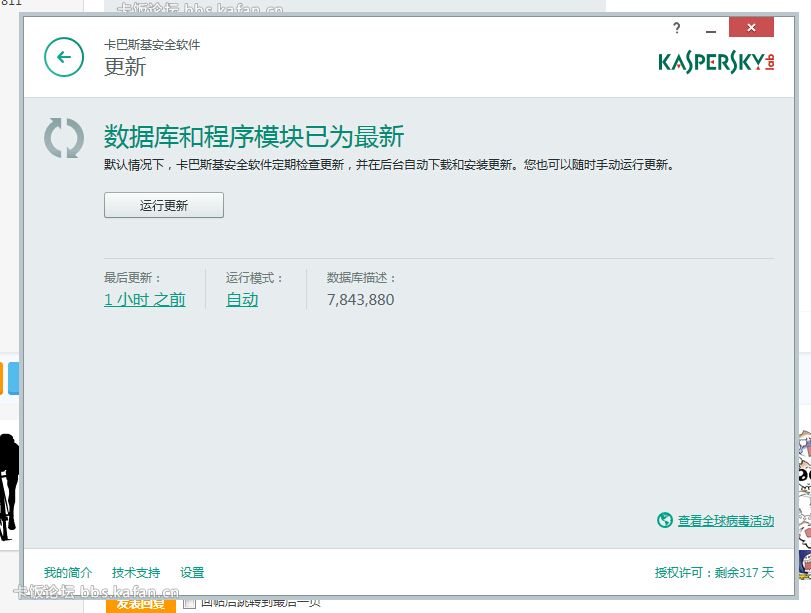811x613 pixels.
Task: Open 设置 in the footer
Action: 192,573
